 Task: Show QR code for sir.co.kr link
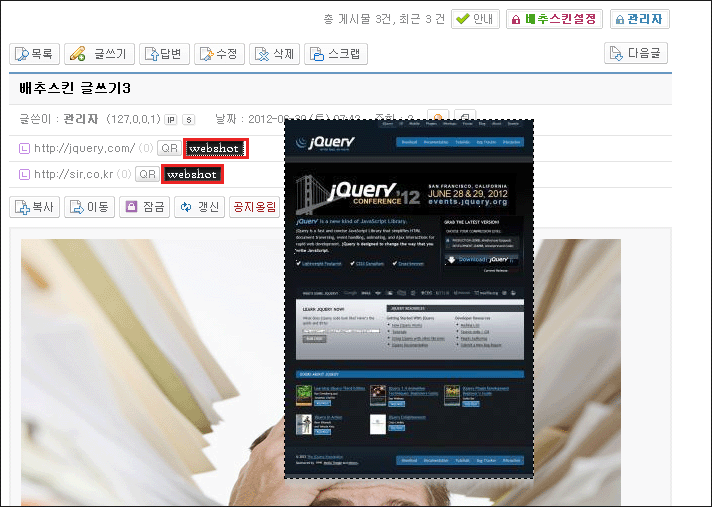(x=147, y=174)
